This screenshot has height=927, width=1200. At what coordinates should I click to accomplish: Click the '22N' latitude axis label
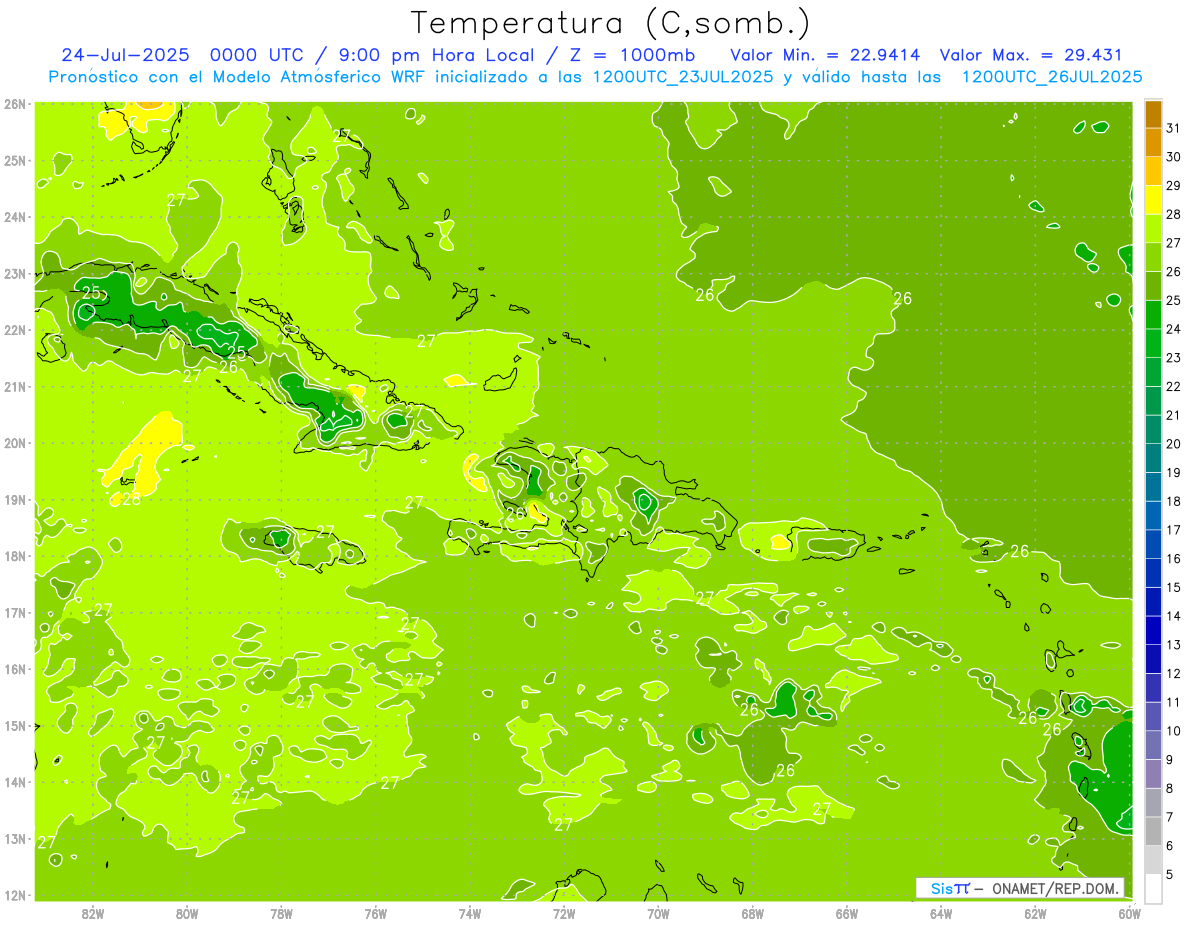pos(14,330)
